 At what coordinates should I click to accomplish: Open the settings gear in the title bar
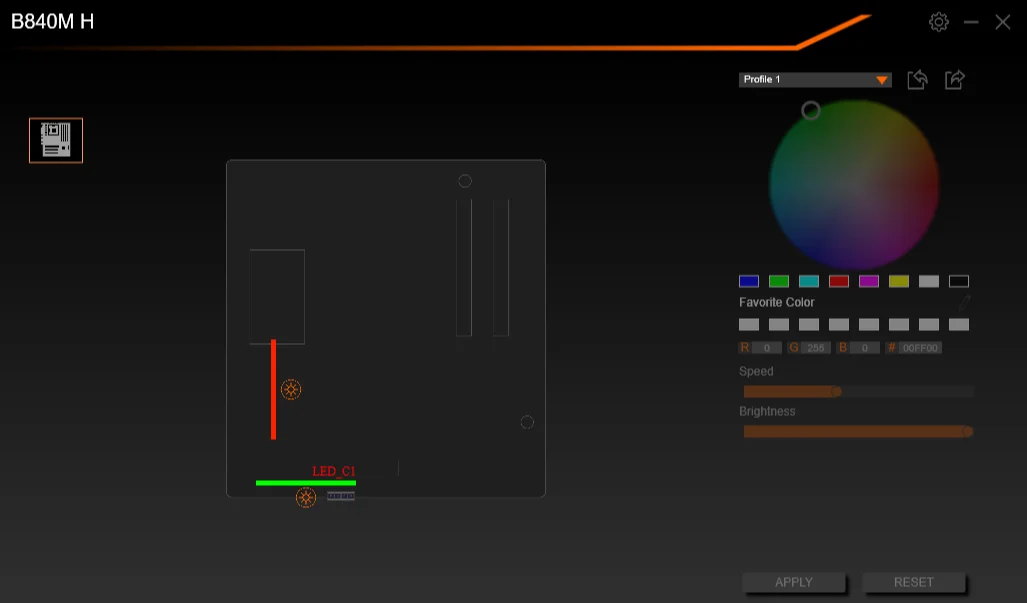(x=939, y=22)
